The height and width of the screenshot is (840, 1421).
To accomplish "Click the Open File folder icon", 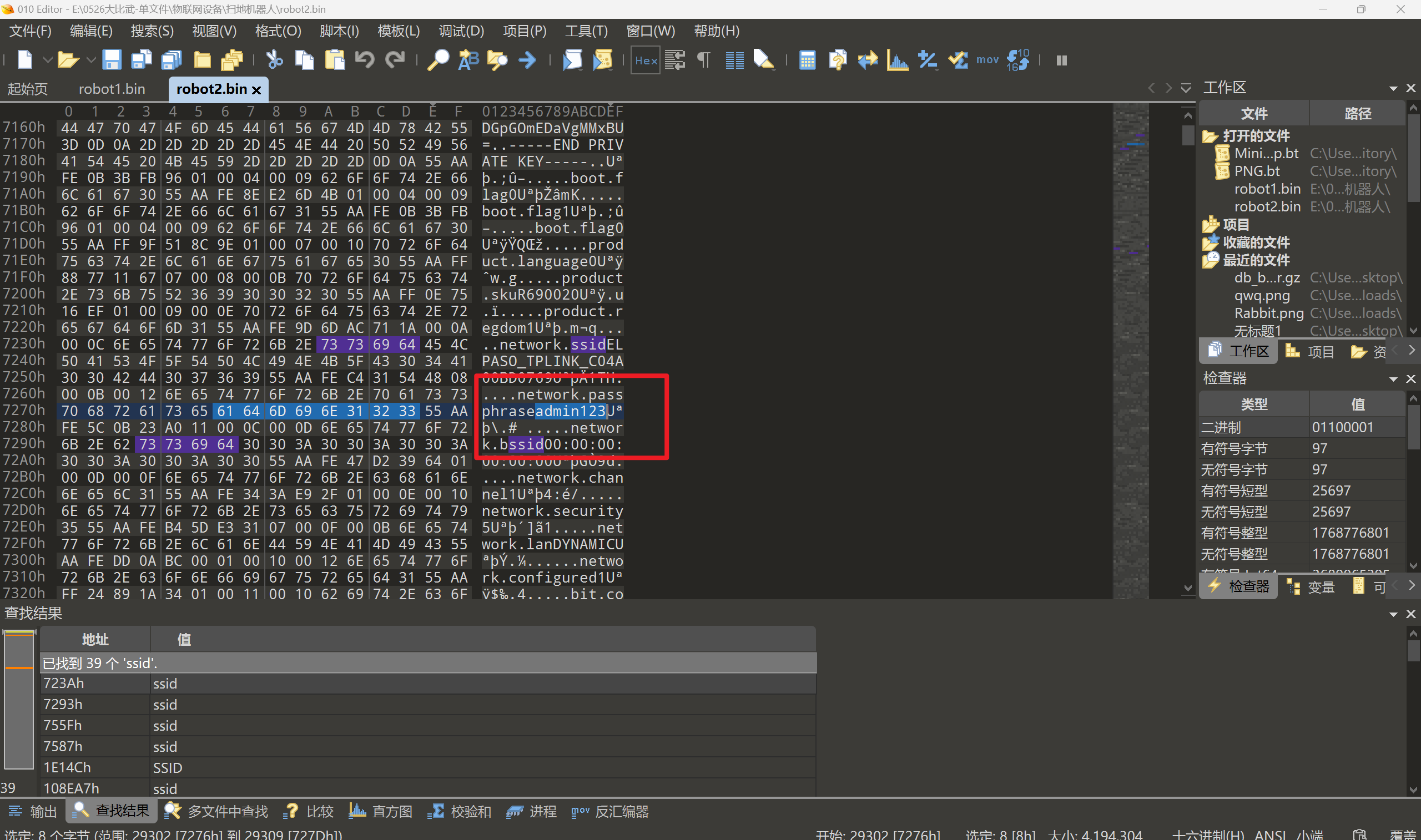I will coord(67,59).
